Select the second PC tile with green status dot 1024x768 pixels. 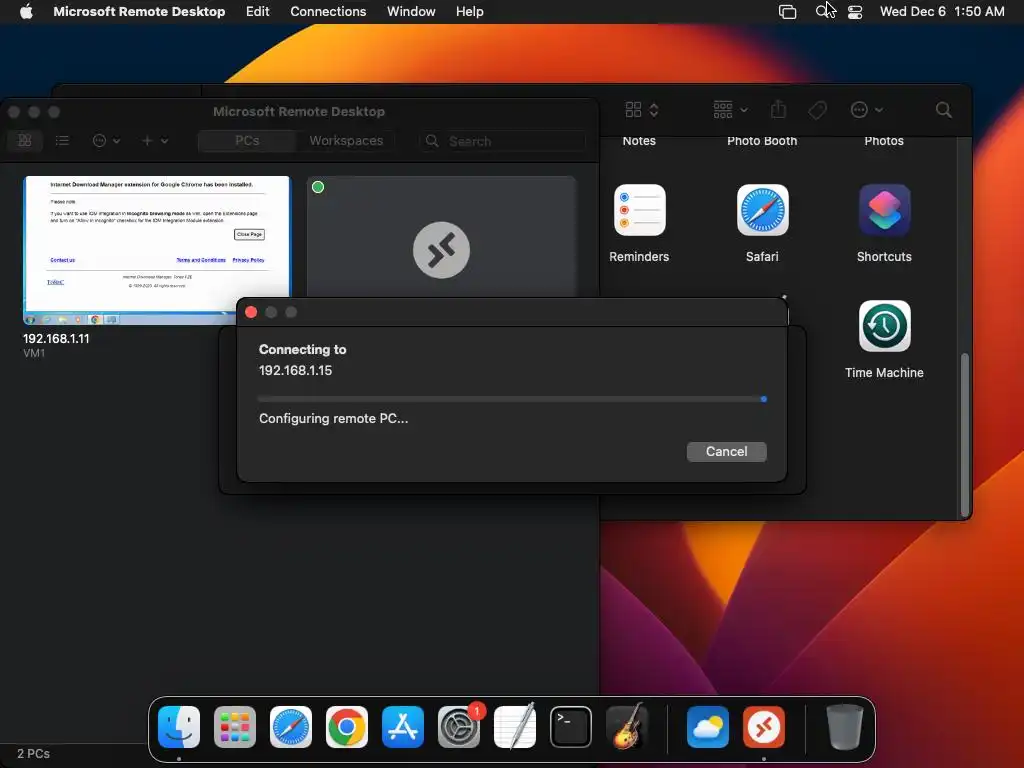(x=441, y=236)
